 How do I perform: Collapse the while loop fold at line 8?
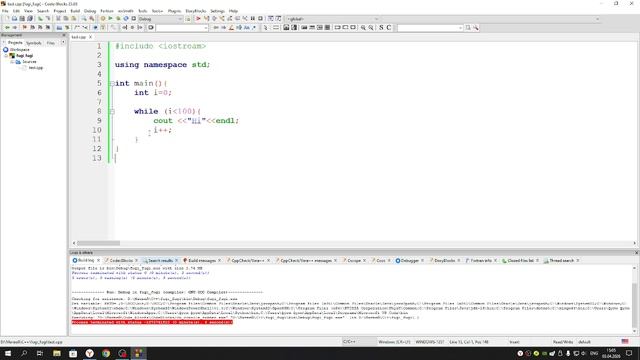tap(111, 111)
